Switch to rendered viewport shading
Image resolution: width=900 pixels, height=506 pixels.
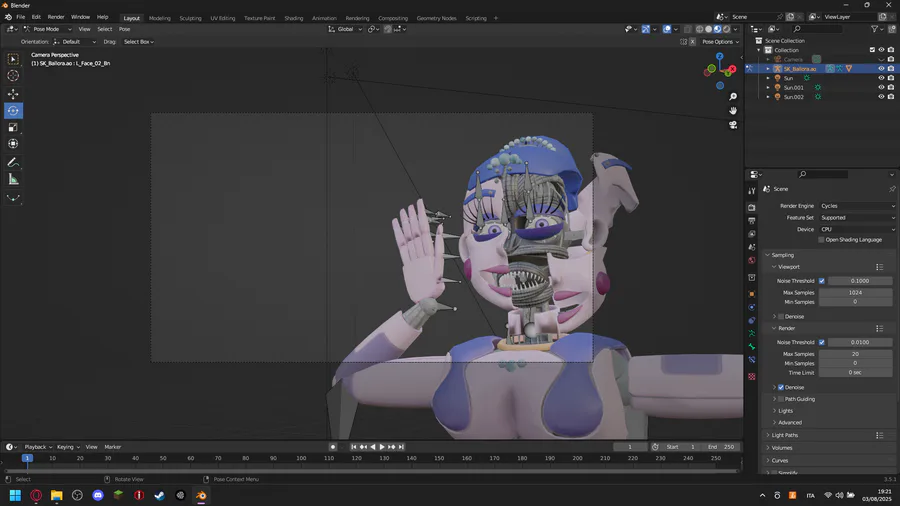click(x=727, y=29)
